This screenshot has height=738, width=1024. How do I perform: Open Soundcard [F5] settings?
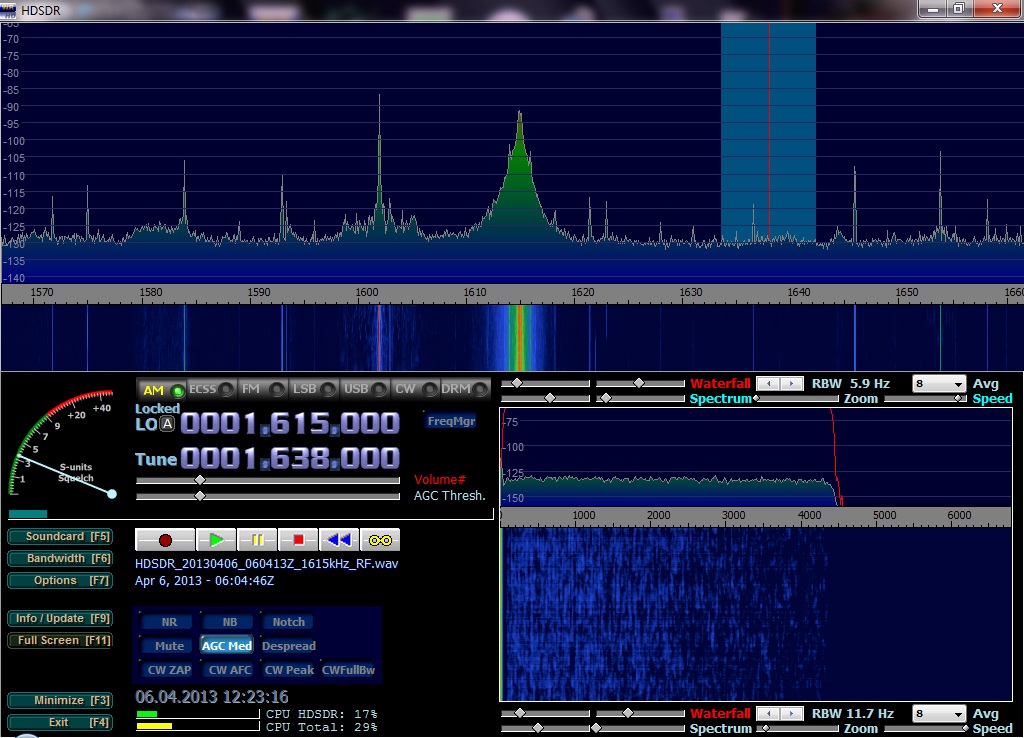[x=60, y=537]
